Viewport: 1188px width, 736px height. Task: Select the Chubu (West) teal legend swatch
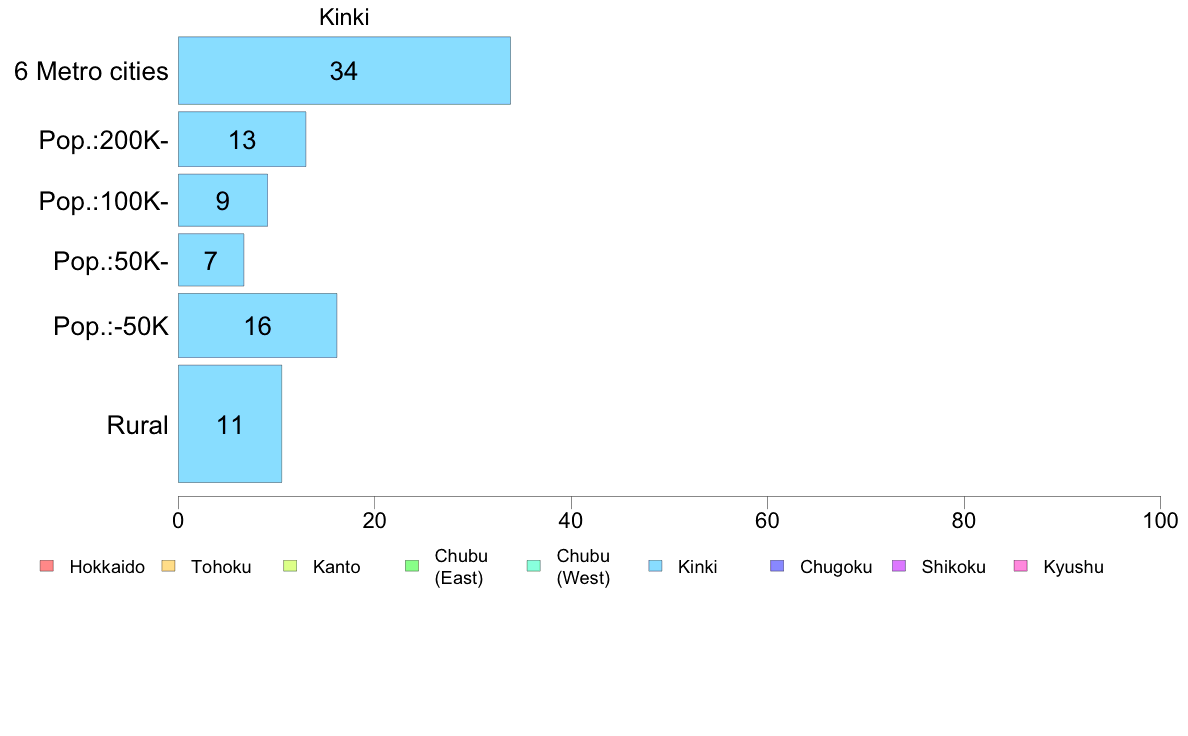point(533,566)
